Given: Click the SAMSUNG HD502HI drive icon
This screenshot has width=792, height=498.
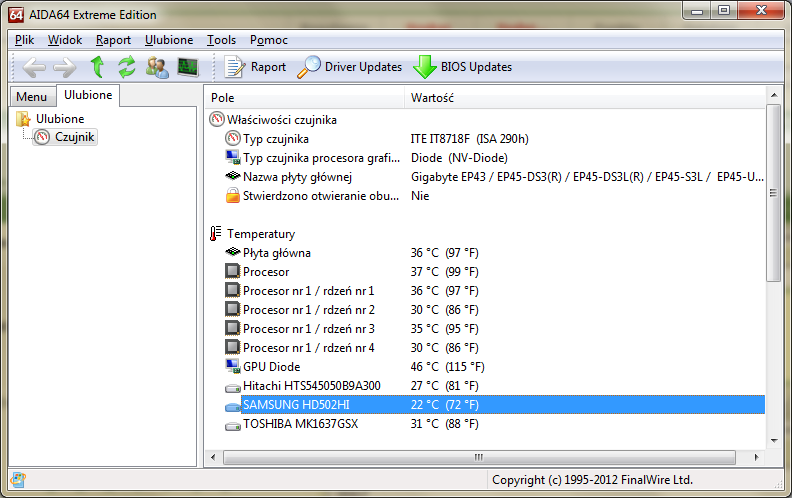Looking at the screenshot, I should click(x=232, y=407).
